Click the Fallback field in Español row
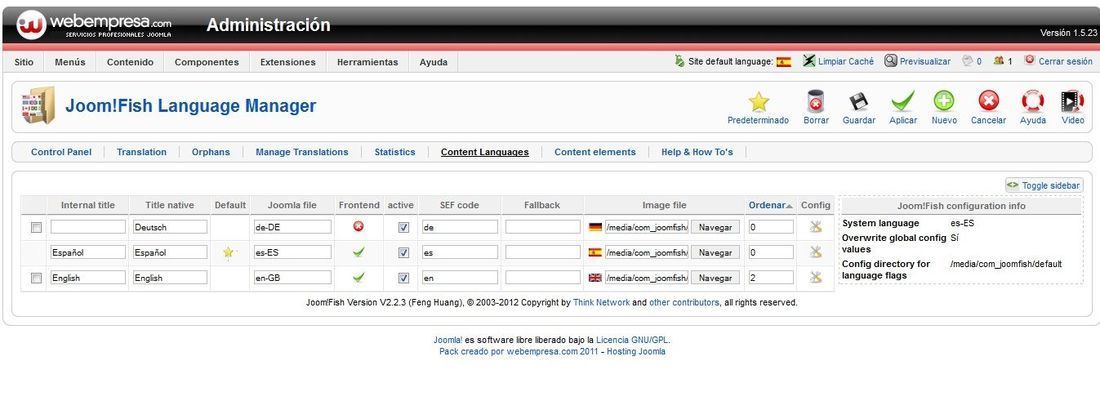Image resolution: width=1100 pixels, height=410 pixels. click(542, 252)
